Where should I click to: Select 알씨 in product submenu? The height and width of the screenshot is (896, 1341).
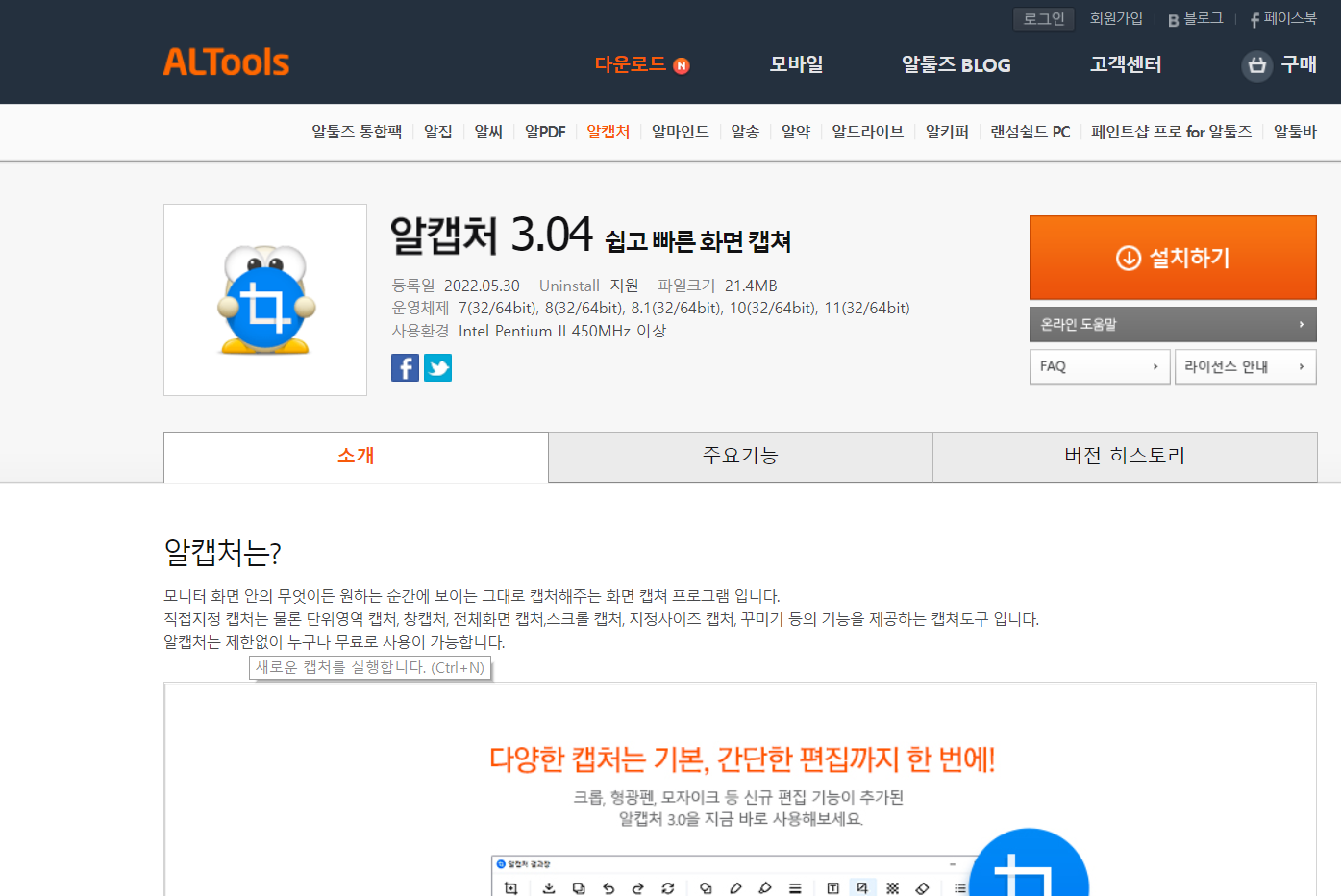point(488,132)
